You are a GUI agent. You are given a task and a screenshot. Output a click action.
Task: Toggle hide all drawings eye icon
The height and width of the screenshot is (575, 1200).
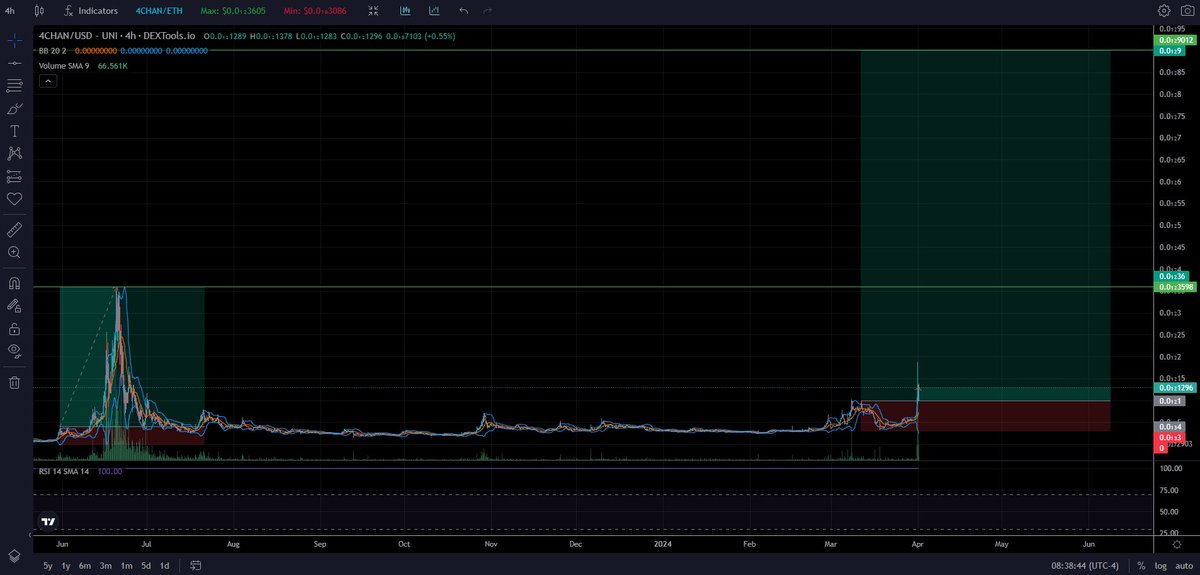coord(14,350)
